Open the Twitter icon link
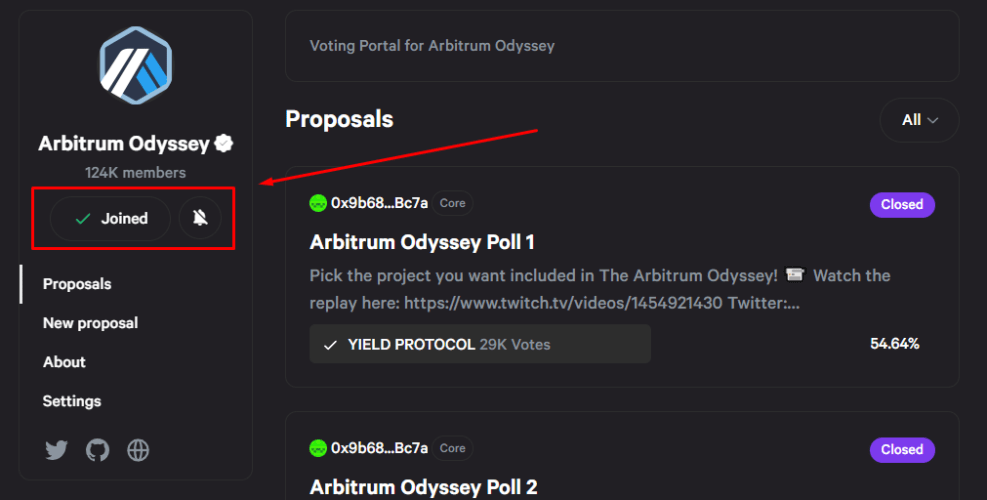Image resolution: width=987 pixels, height=500 pixels. 57,450
